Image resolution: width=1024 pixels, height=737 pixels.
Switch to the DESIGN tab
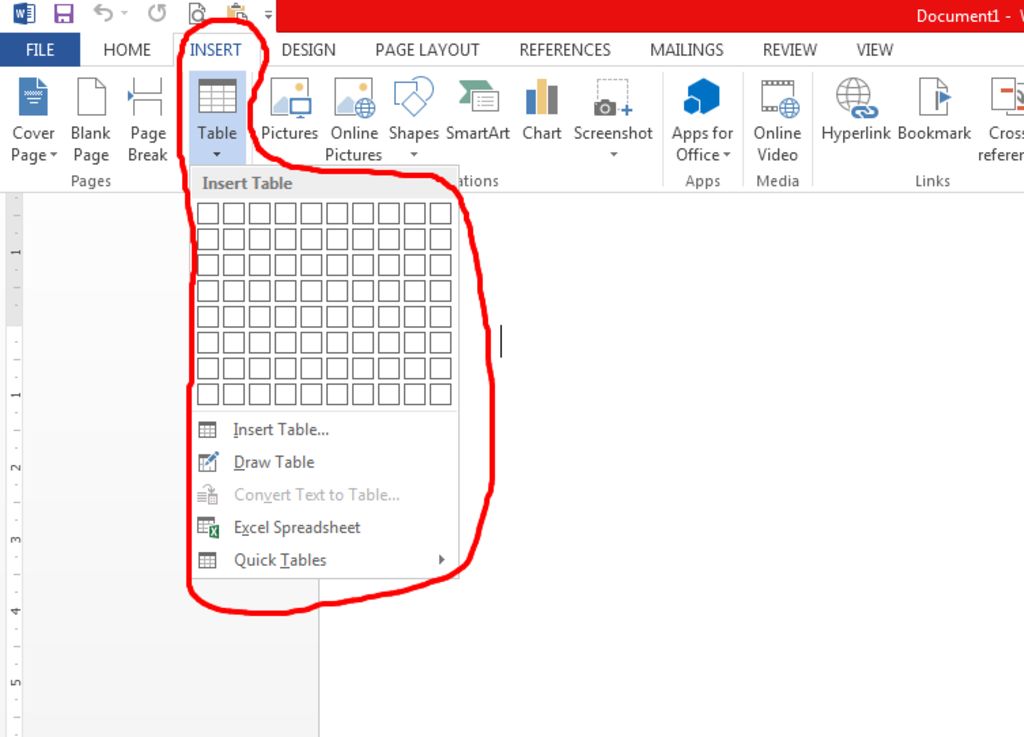(x=308, y=50)
